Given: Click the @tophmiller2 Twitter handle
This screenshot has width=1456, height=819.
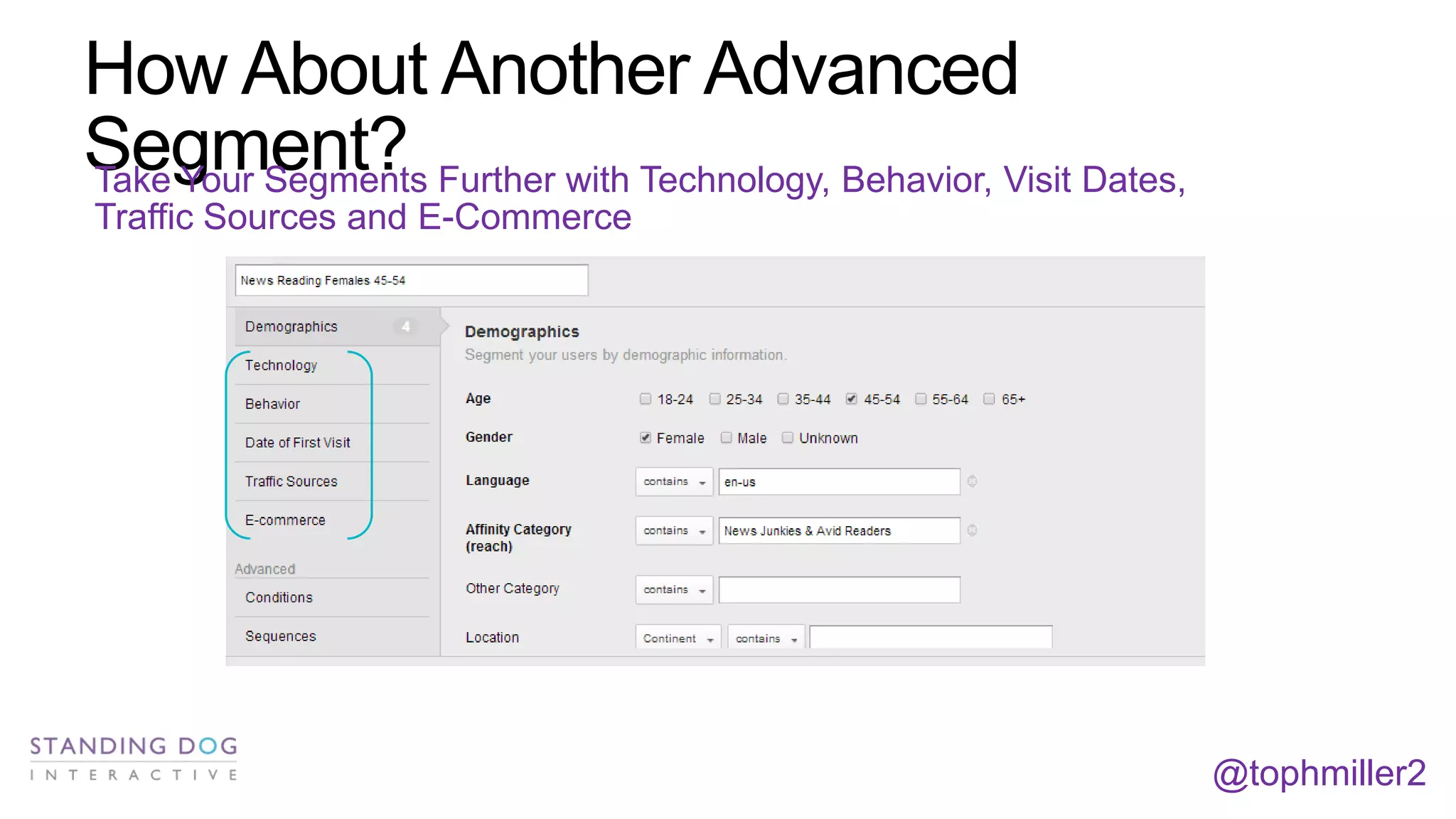Looking at the screenshot, I should pyautogui.click(x=1319, y=773).
